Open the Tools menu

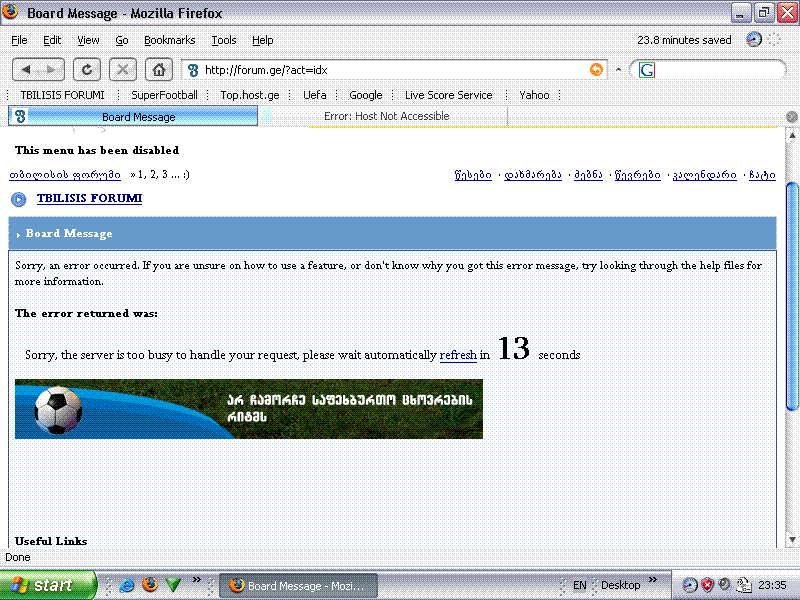[224, 40]
